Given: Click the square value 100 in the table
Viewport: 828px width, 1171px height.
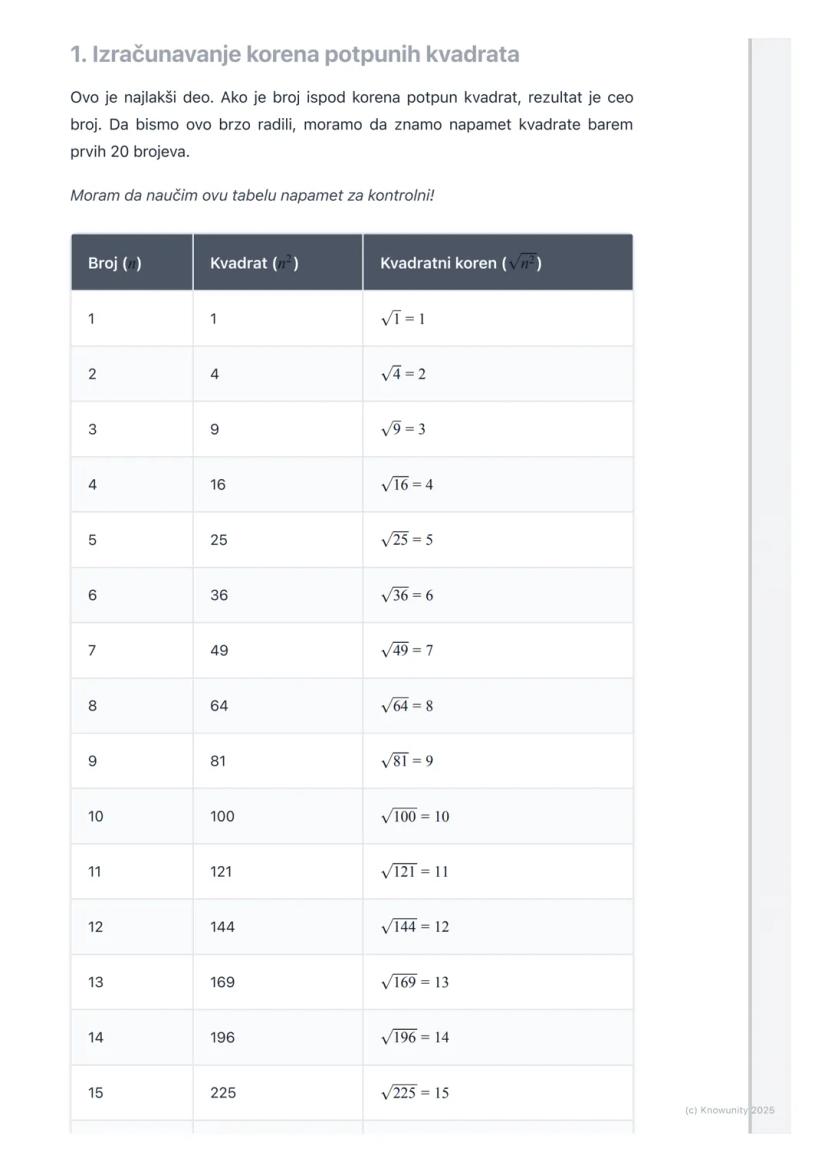Looking at the screenshot, I should [x=222, y=816].
